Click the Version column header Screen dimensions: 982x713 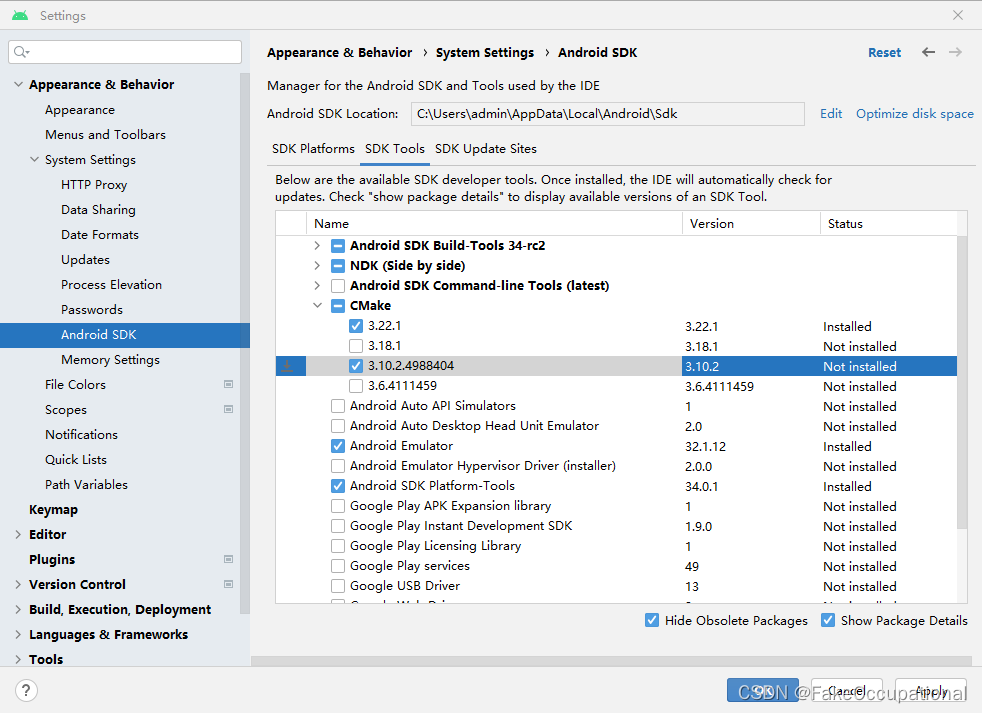[752, 224]
